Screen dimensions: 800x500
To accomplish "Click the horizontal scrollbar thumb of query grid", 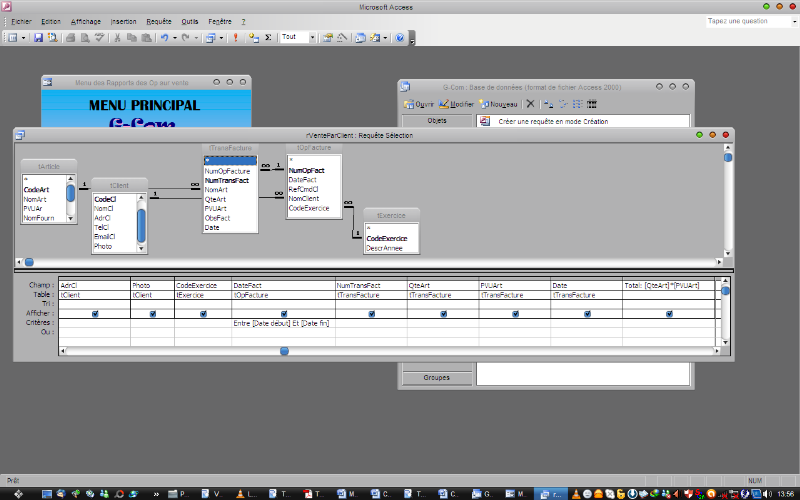I will click(x=284, y=351).
